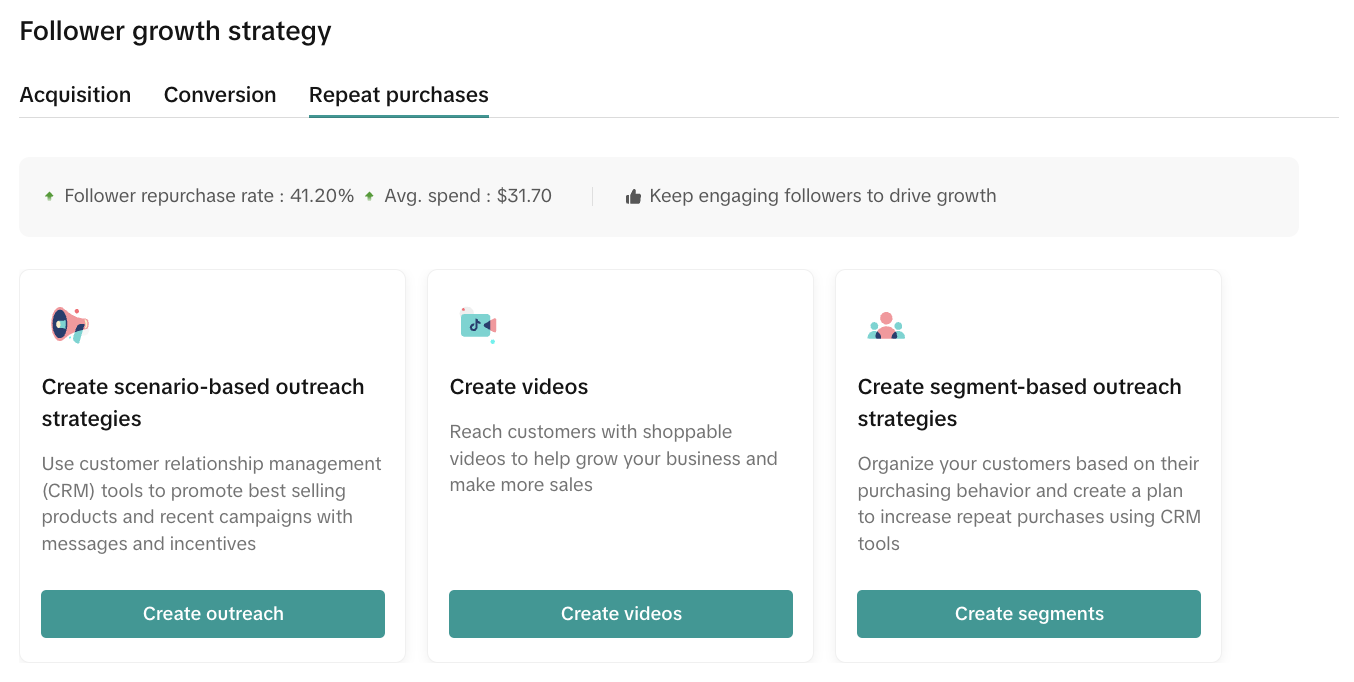1354x682 pixels.
Task: Click the green arrow beside Follower repurchase rate
Action: 49,197
